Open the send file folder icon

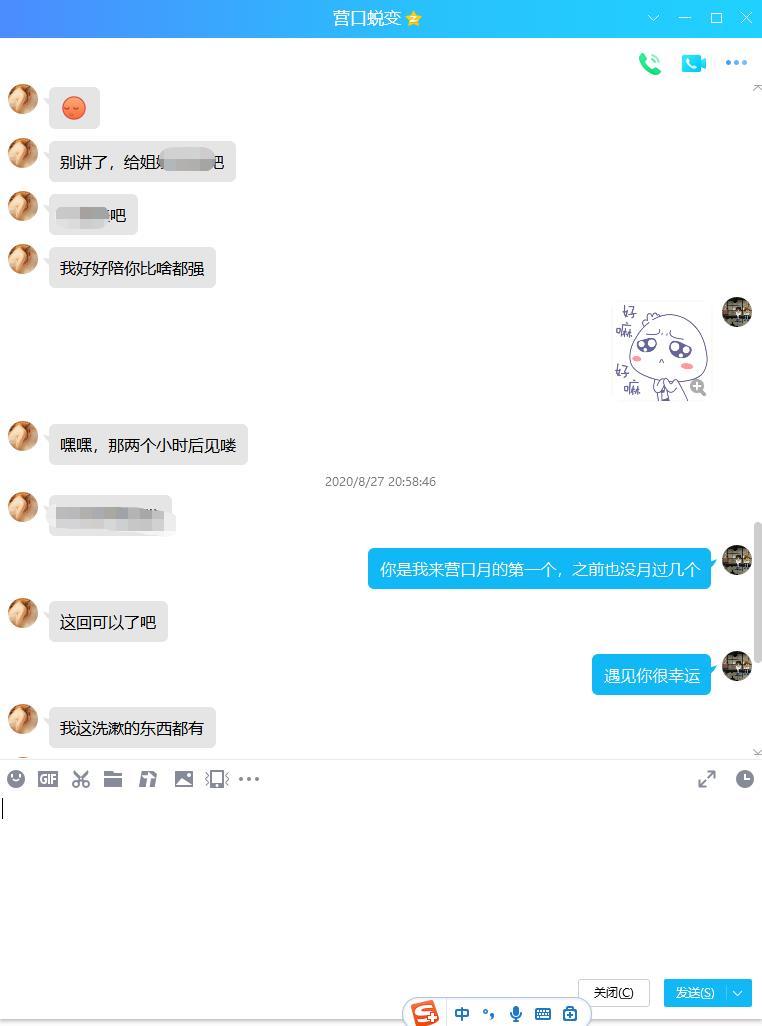[113, 779]
